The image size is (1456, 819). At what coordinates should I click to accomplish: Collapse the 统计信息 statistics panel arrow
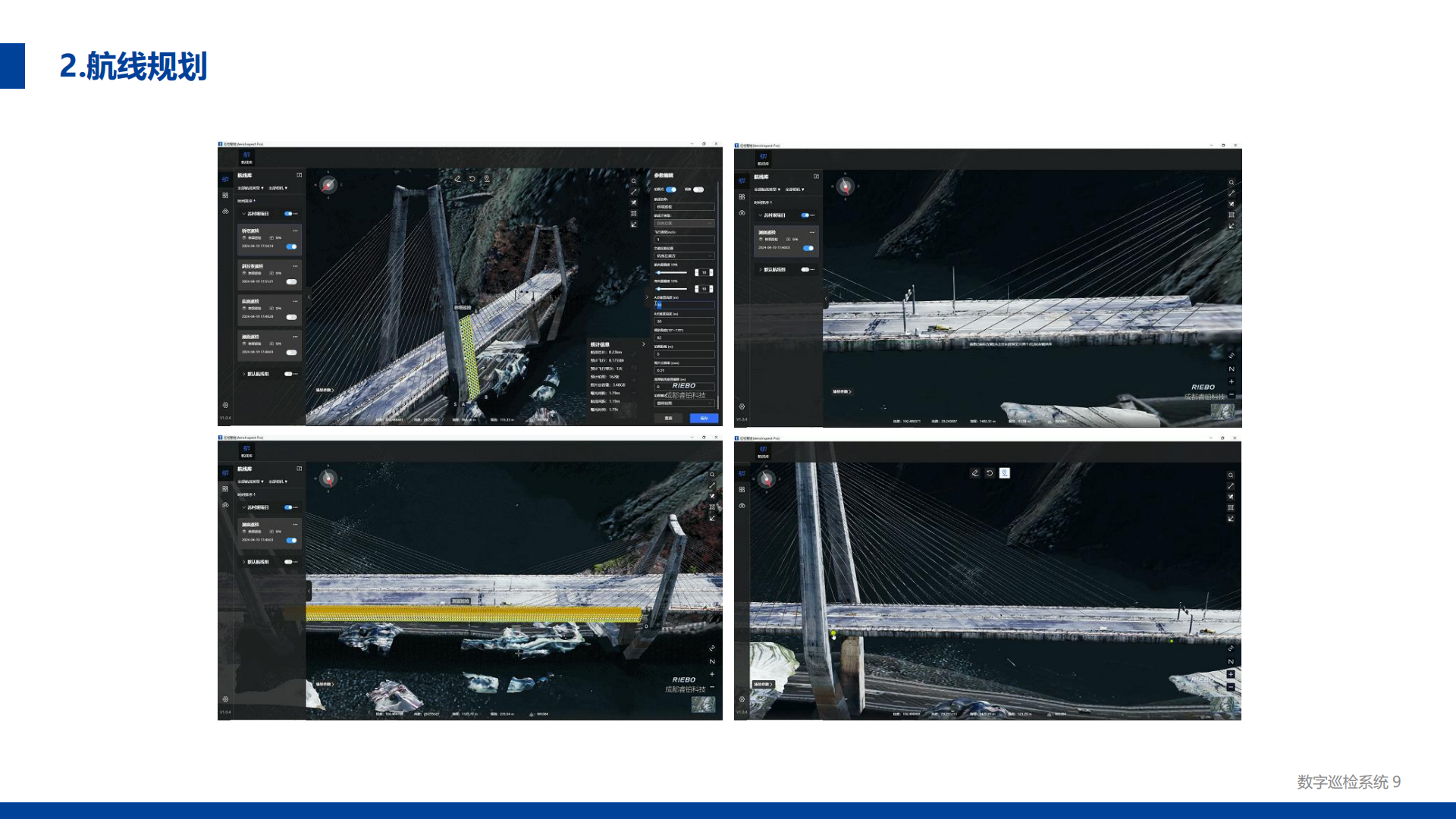644,344
